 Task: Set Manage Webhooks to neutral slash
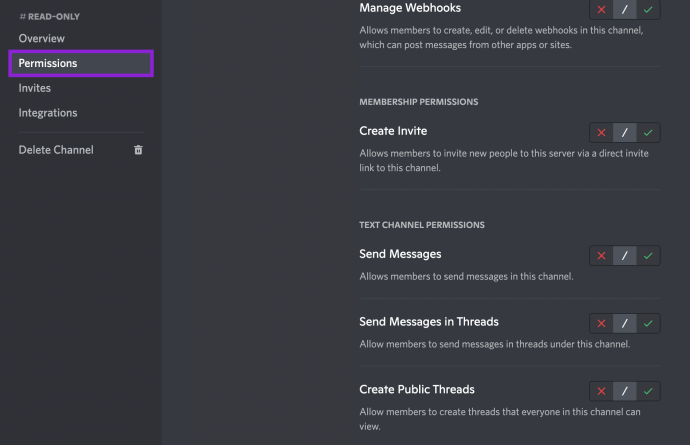coord(624,9)
